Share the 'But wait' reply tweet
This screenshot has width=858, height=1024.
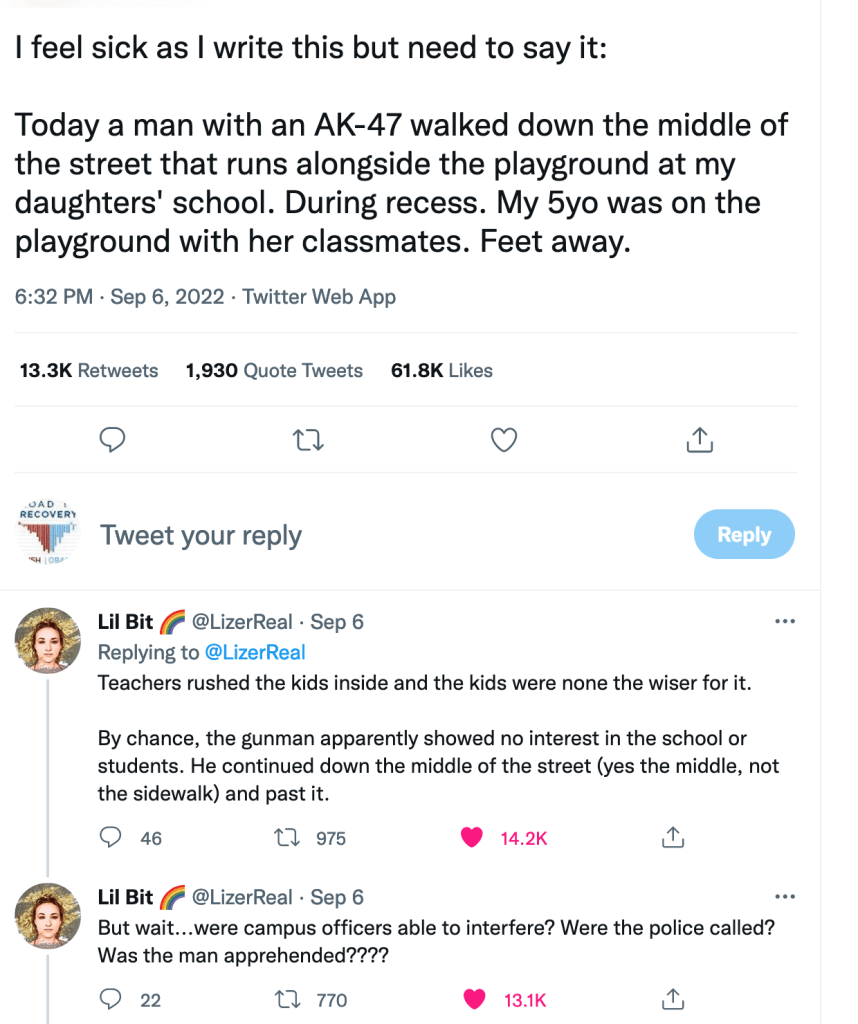674,999
